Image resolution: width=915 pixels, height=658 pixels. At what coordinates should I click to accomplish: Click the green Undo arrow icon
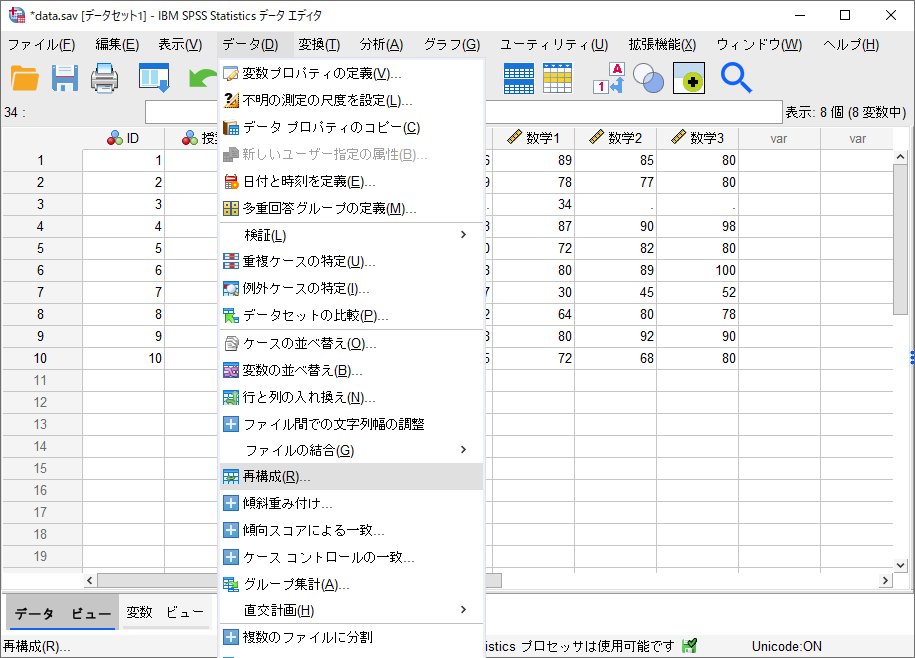point(202,78)
